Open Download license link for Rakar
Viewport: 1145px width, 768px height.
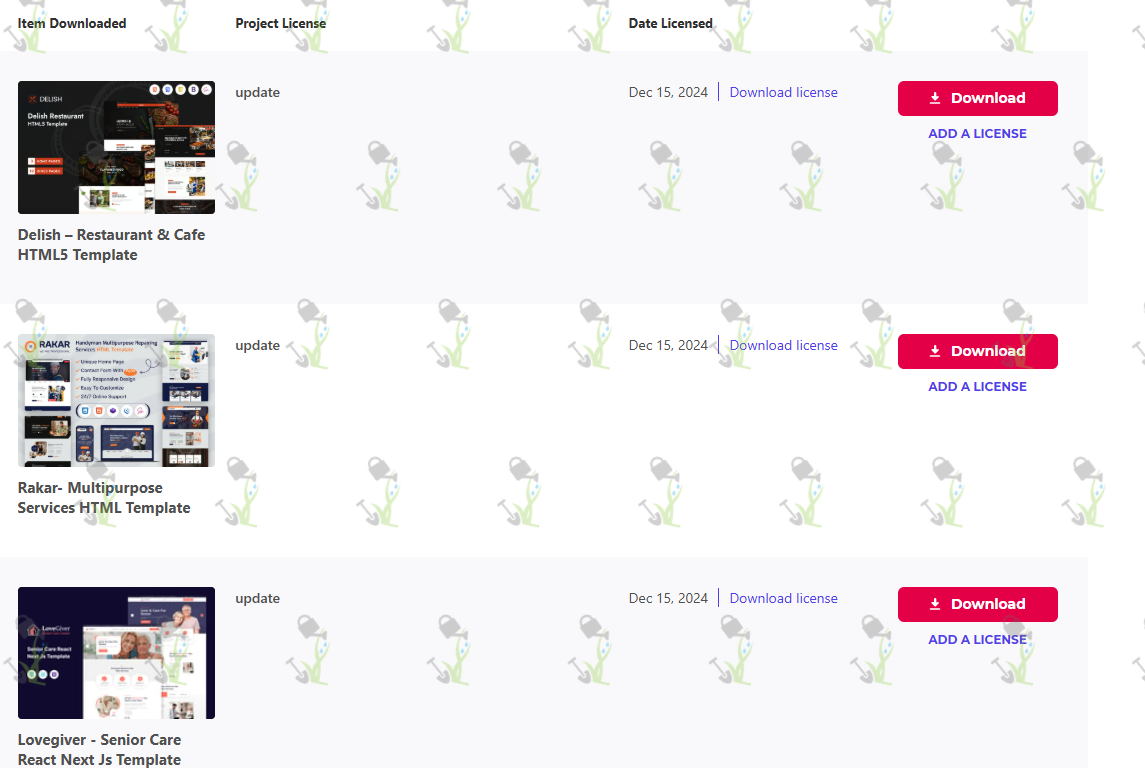click(x=784, y=345)
